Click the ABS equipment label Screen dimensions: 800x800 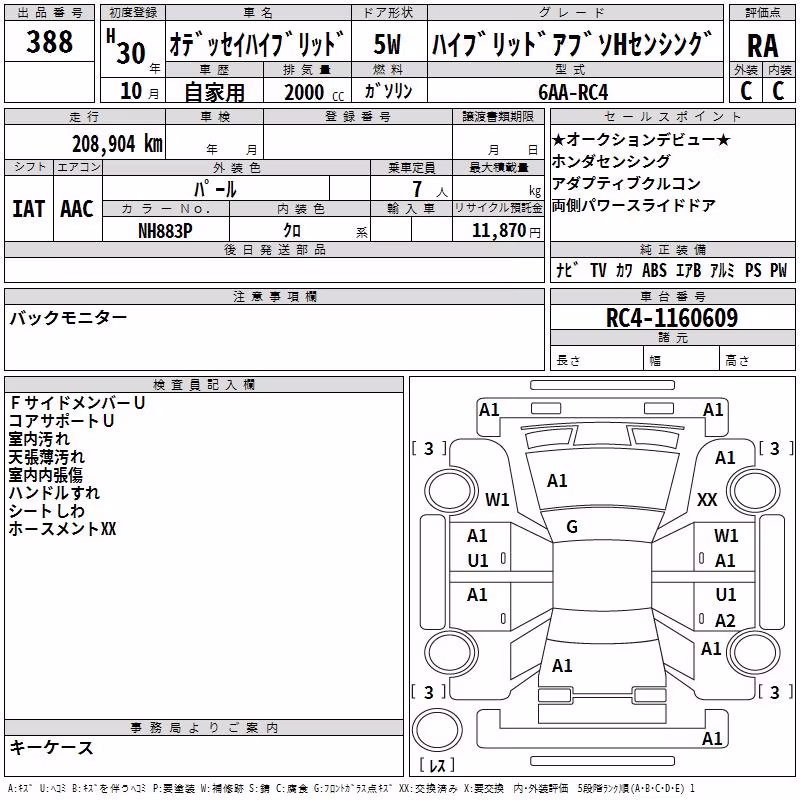655,270
